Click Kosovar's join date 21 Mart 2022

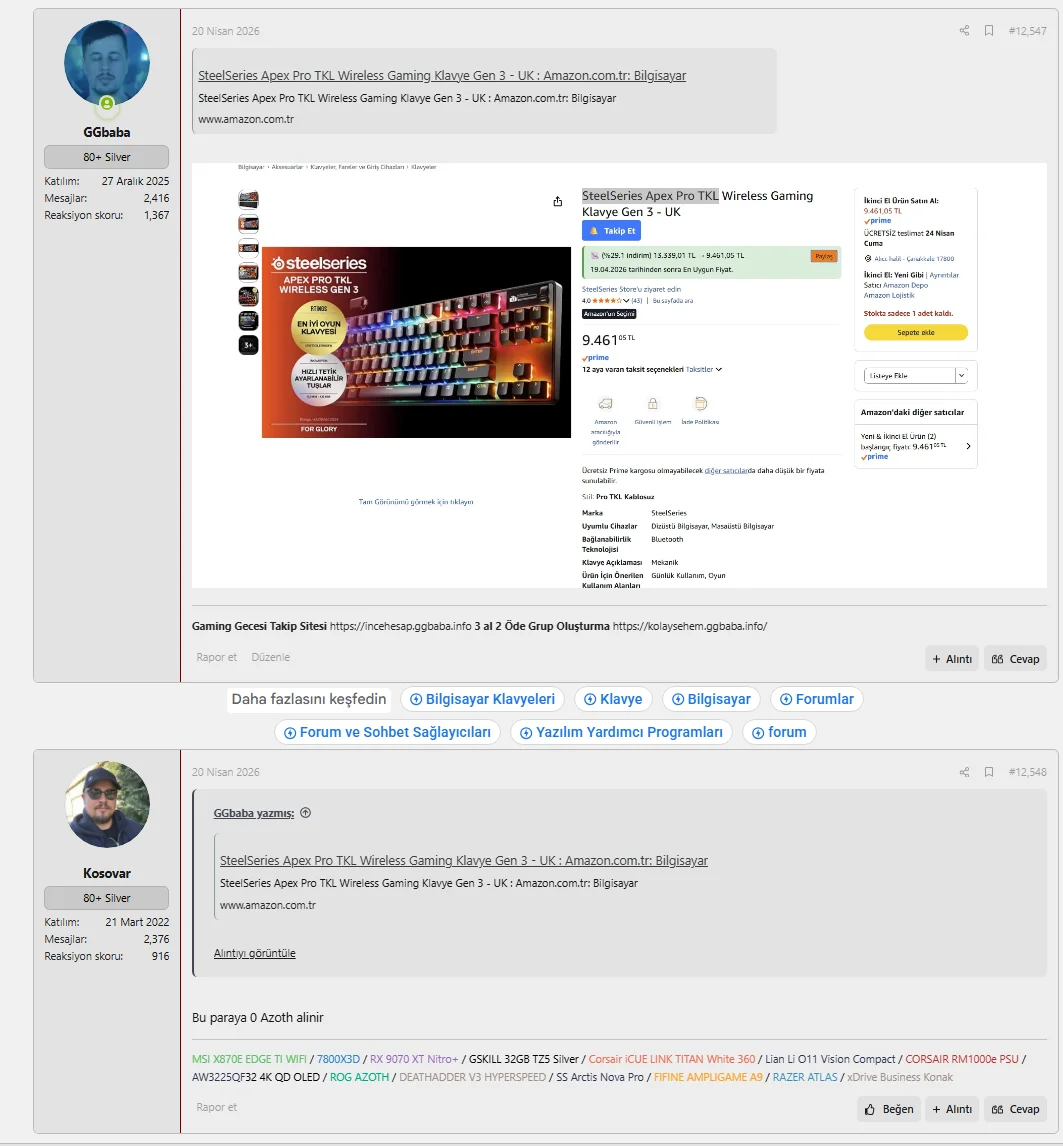[x=137, y=922]
